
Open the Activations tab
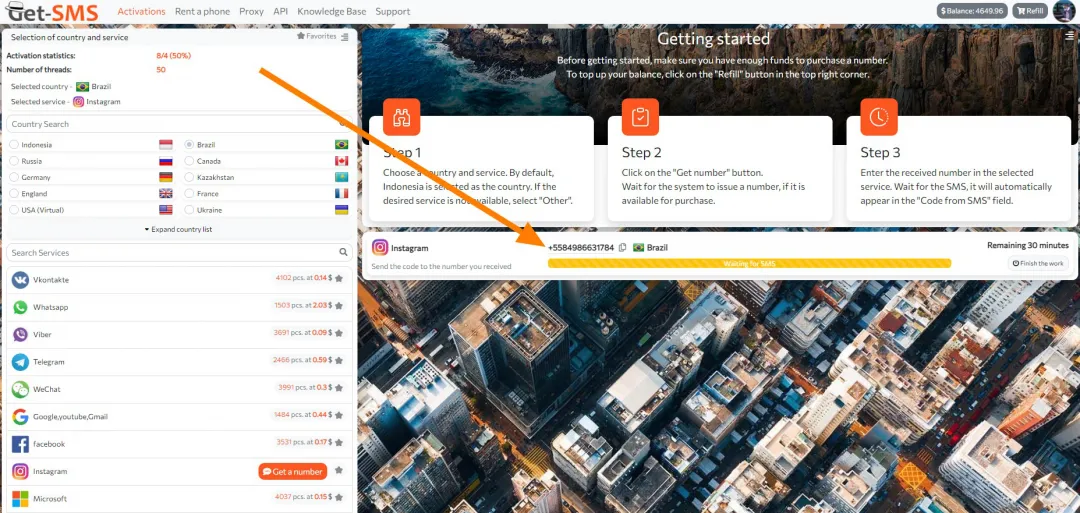coord(141,11)
